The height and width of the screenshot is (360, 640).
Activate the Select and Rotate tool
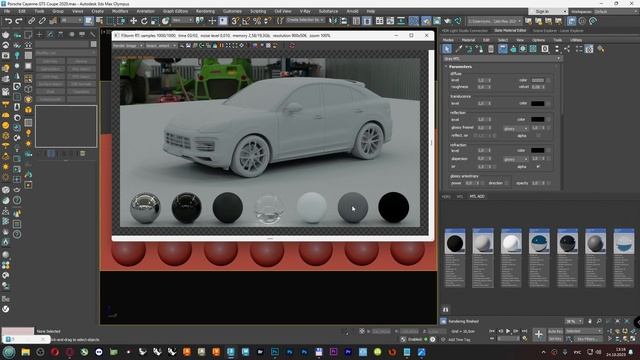pos(144,21)
